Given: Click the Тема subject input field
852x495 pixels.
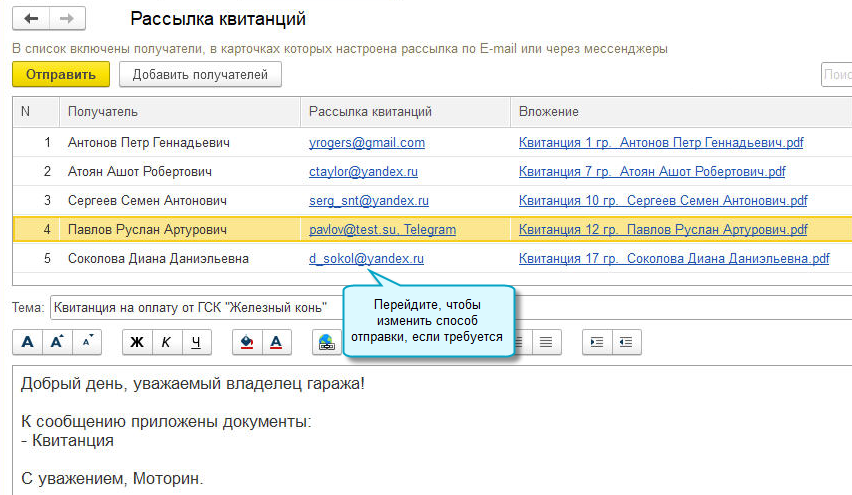Looking at the screenshot, I should point(200,308).
